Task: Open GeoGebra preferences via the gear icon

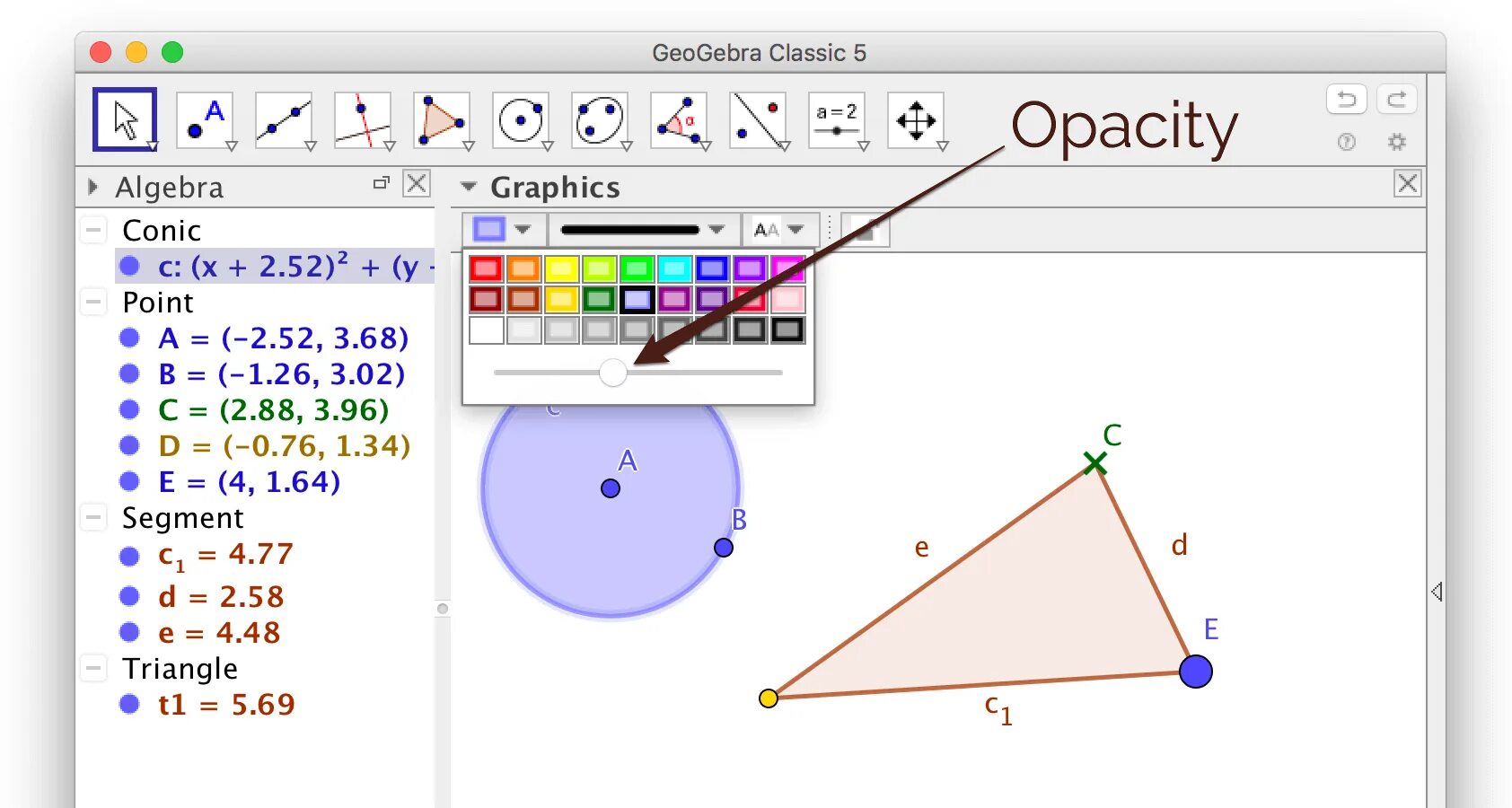Action: (x=1396, y=141)
